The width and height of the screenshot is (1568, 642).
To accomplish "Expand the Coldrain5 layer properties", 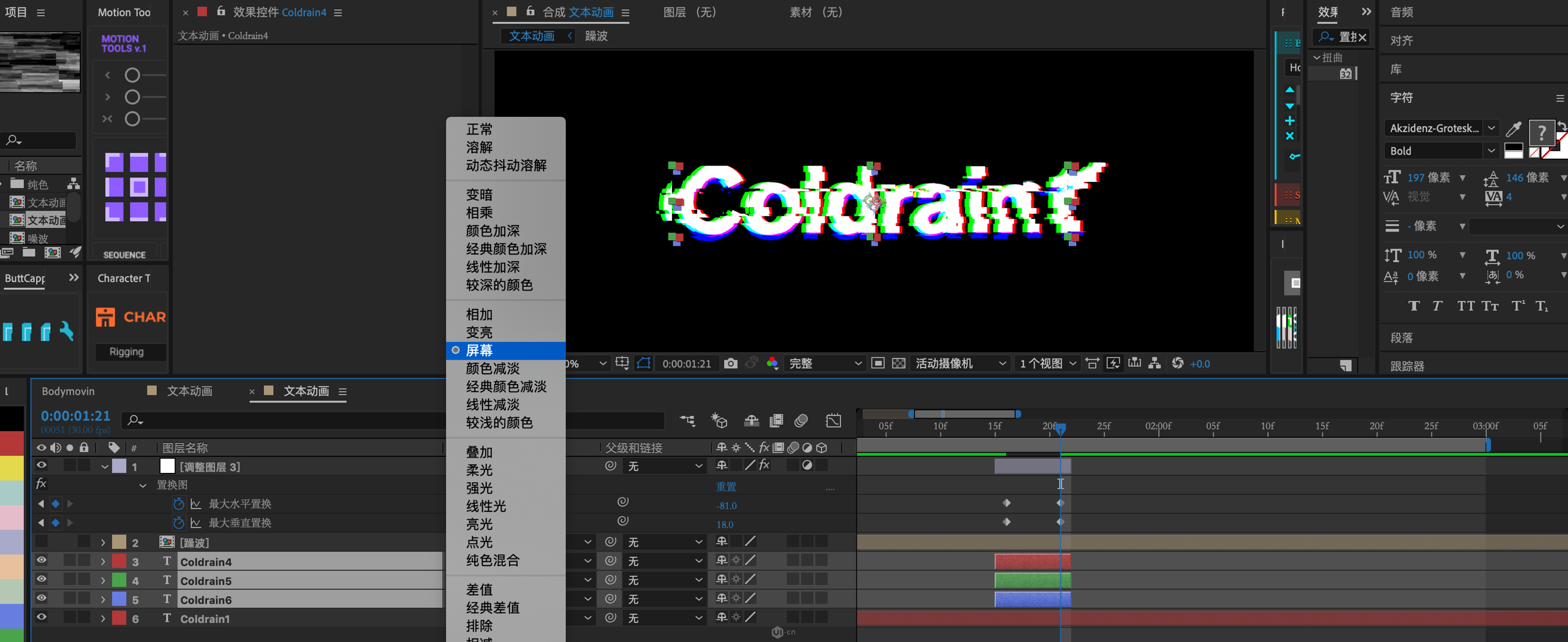I will tap(103, 580).
